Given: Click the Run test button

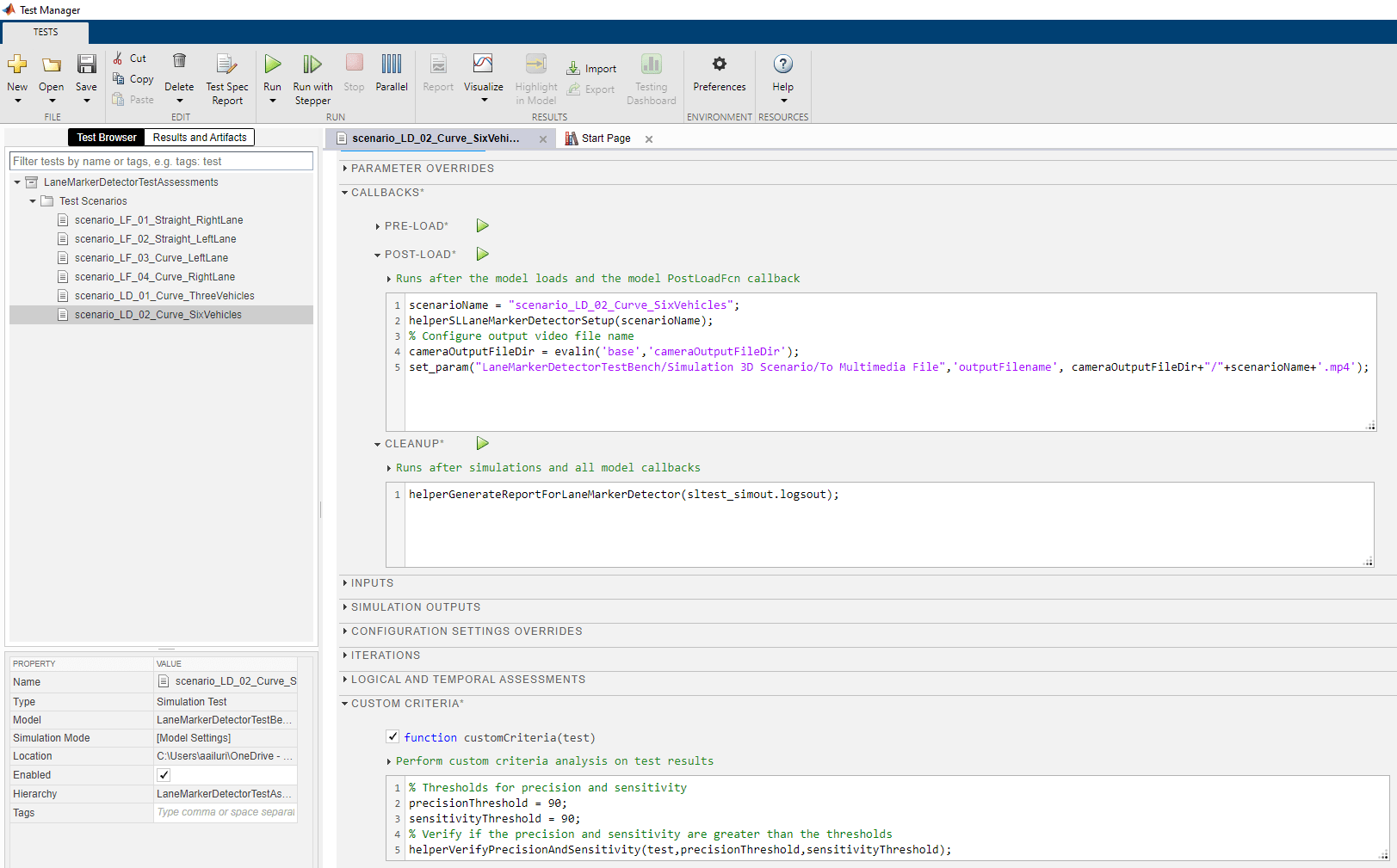Looking at the screenshot, I should click(x=272, y=65).
